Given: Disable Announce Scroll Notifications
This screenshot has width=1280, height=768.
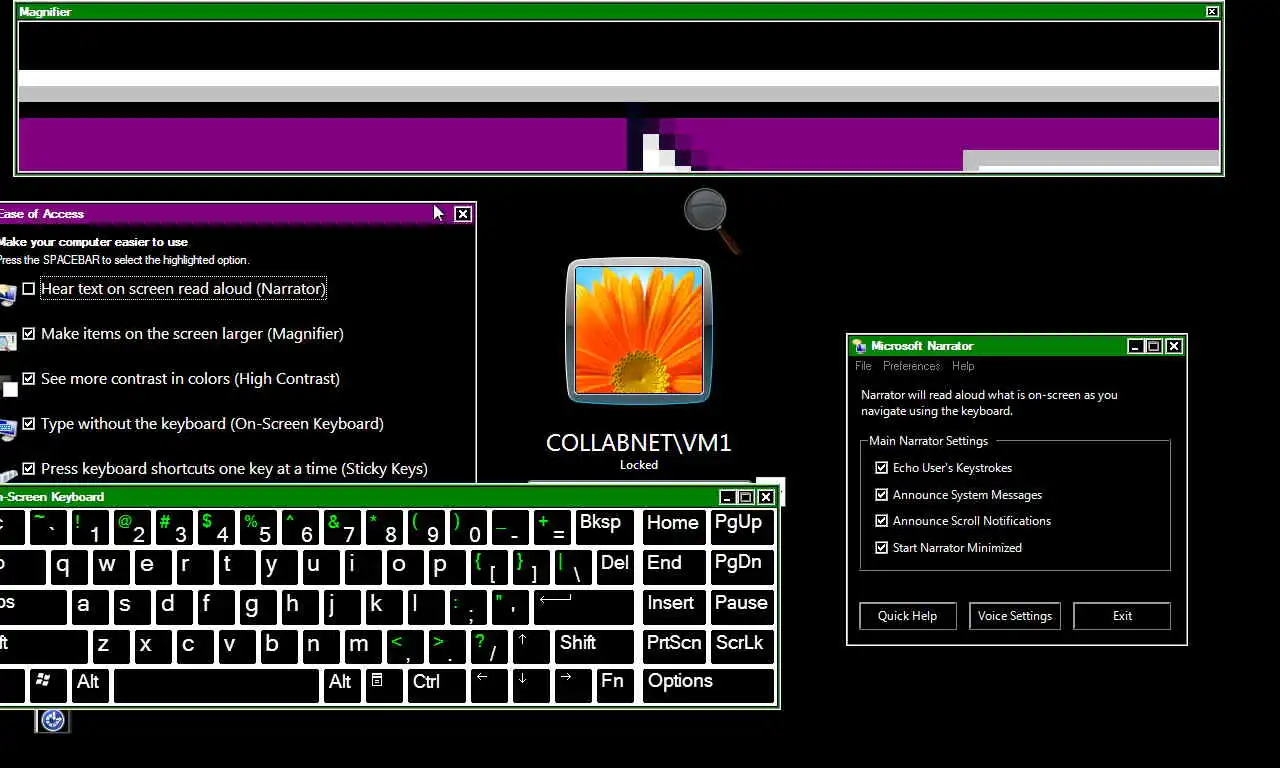Looking at the screenshot, I should pos(881,521).
